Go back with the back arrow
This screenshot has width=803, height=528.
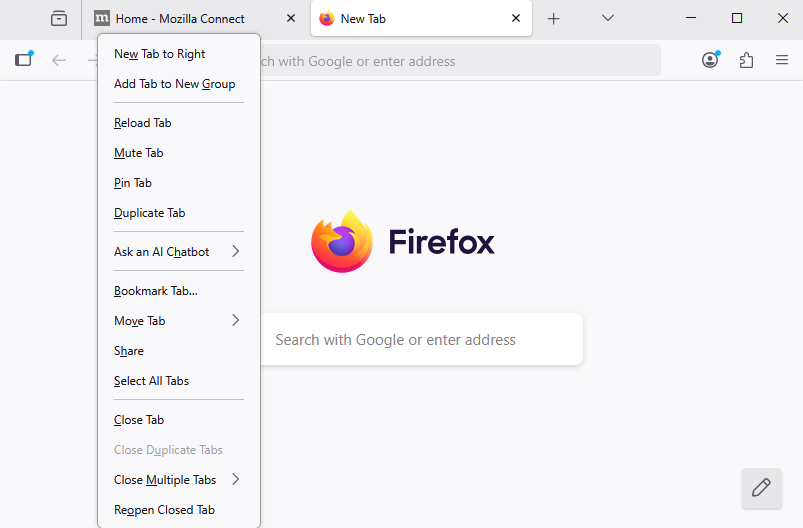click(59, 60)
